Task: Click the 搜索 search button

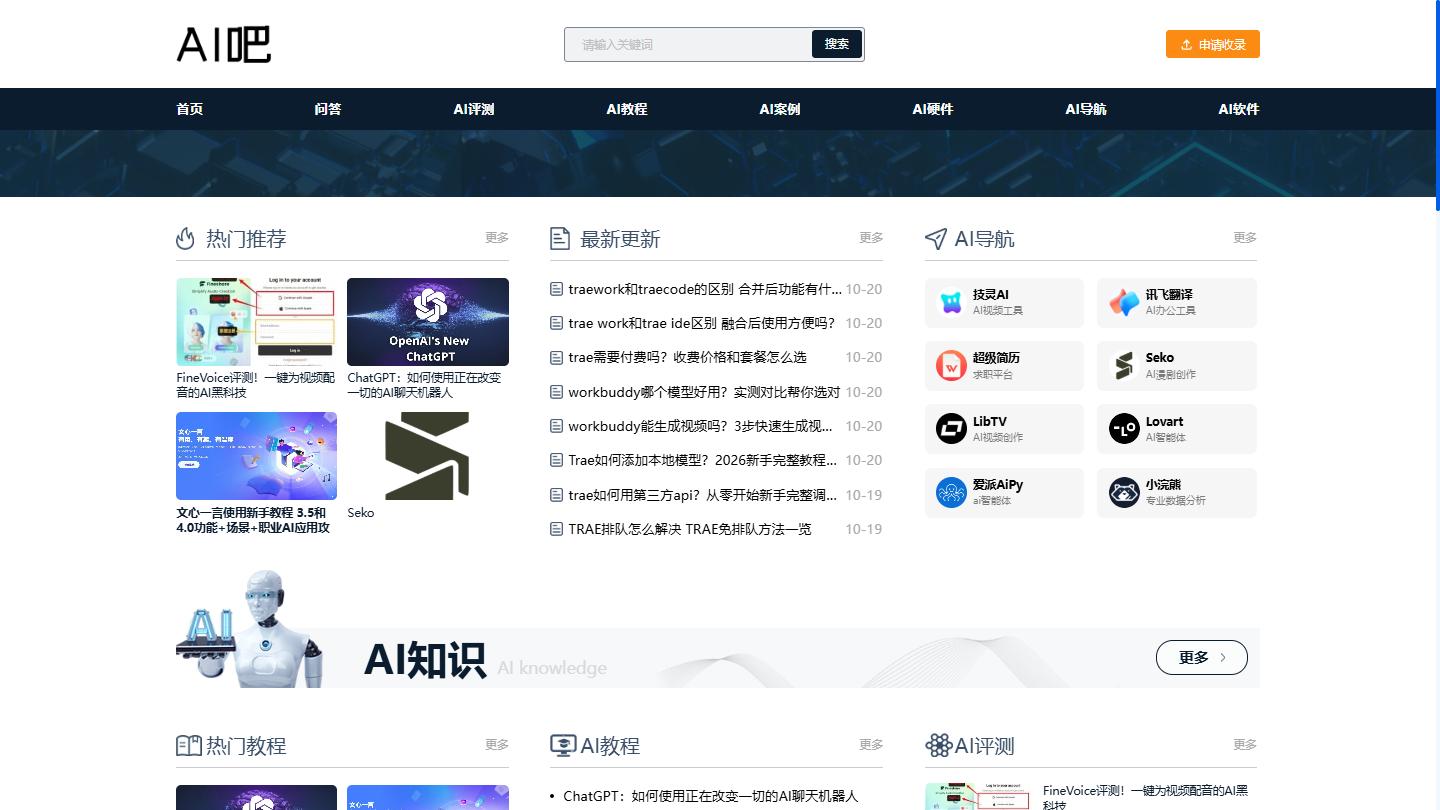Action: tap(837, 44)
